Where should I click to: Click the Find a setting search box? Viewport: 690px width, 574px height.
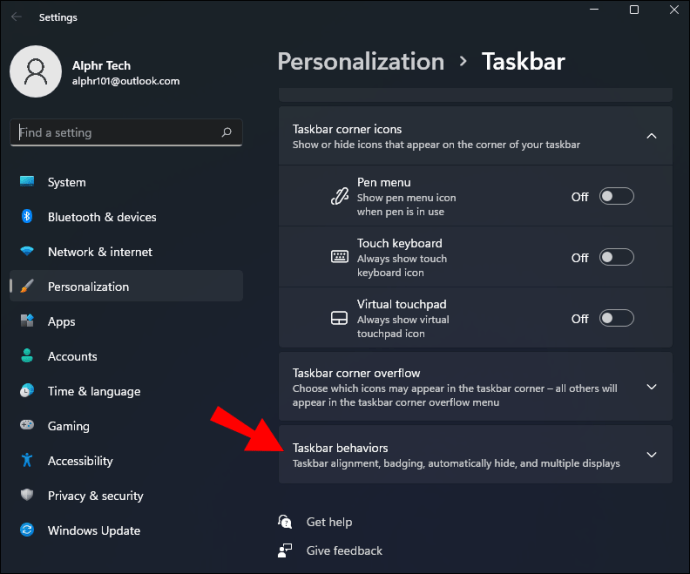115,132
